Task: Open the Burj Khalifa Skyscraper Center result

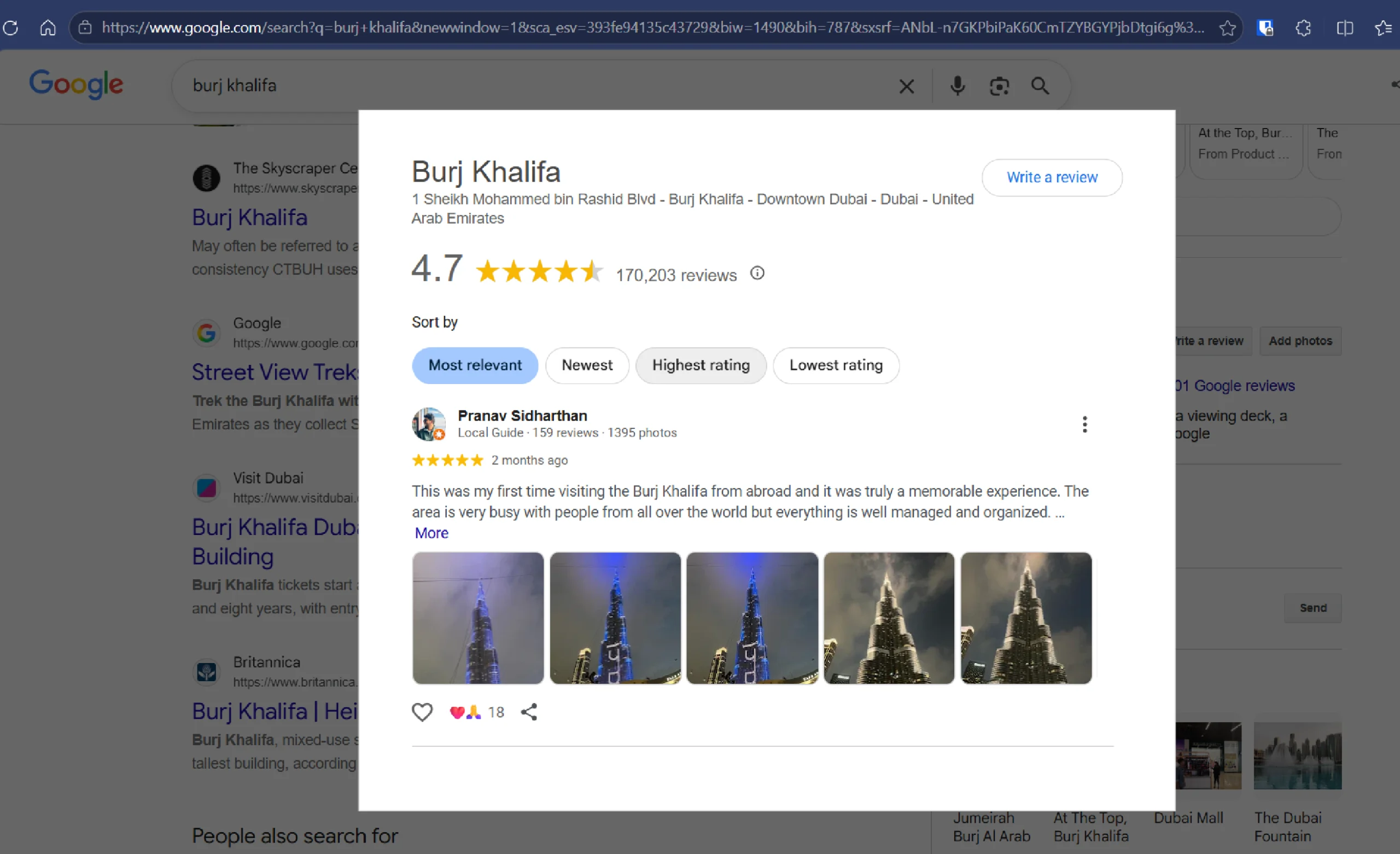Action: coord(249,217)
